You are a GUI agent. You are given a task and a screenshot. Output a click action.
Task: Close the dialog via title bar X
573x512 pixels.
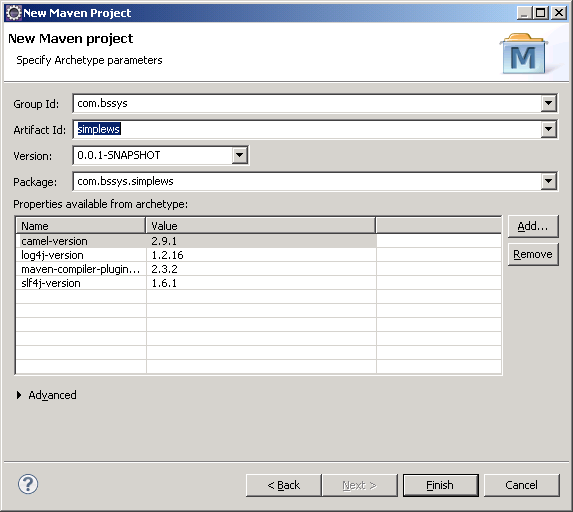click(x=559, y=13)
